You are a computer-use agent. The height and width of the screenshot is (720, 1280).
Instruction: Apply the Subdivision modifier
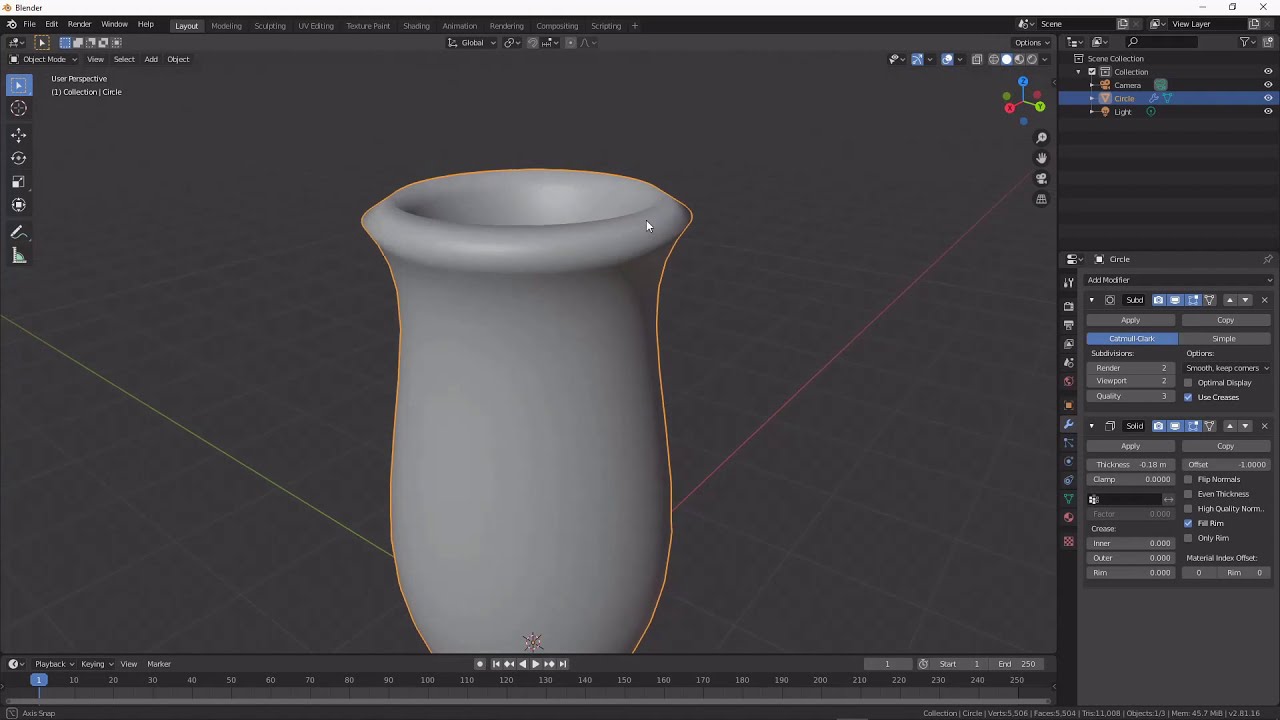point(1130,320)
